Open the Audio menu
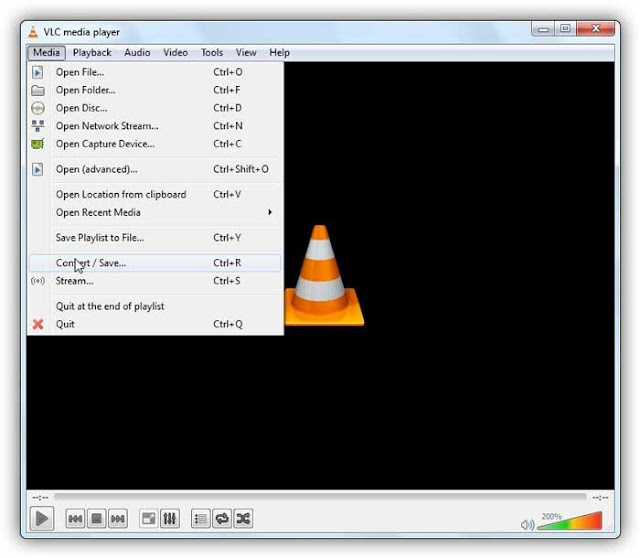The width and height of the screenshot is (640, 558). (x=137, y=53)
